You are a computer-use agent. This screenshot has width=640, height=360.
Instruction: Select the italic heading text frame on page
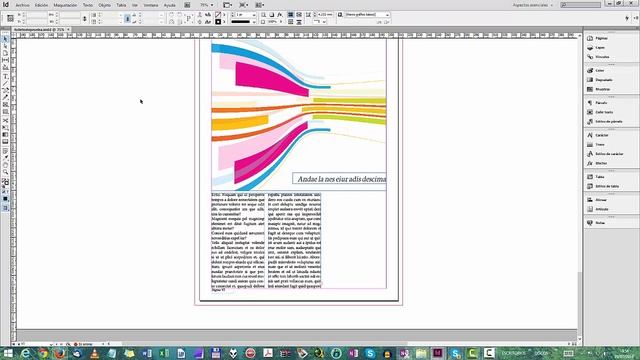coord(339,179)
